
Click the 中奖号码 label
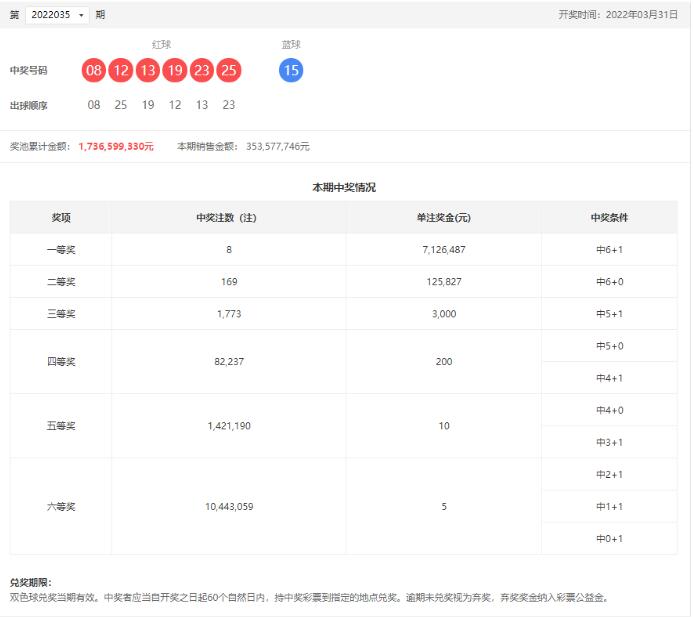click(28, 71)
